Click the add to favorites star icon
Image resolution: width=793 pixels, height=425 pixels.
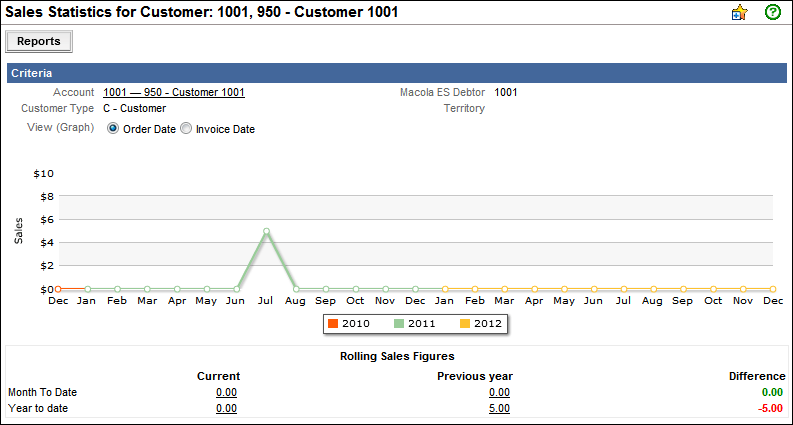click(x=740, y=13)
